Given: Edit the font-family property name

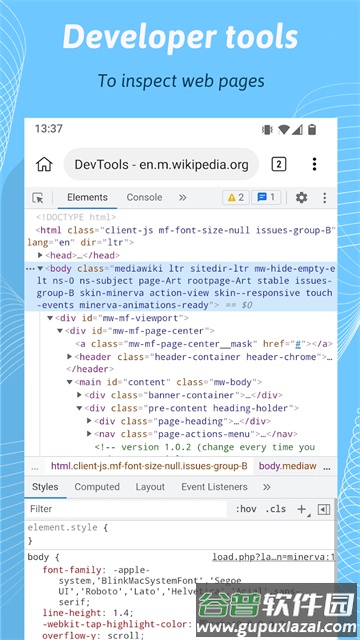Looking at the screenshot, I should 72,570.
